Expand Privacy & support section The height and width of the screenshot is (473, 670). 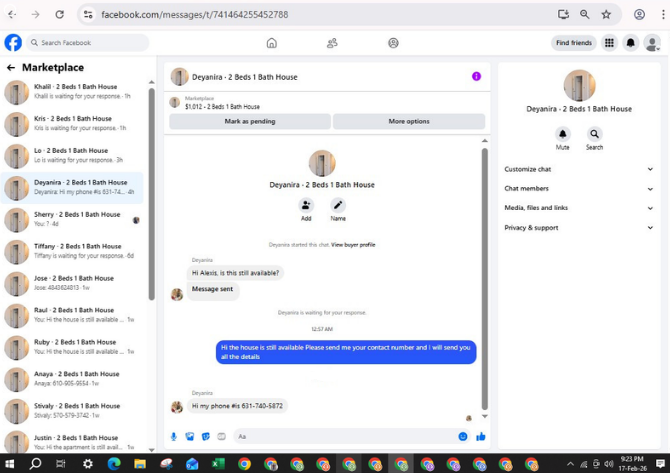pyautogui.click(x=579, y=228)
